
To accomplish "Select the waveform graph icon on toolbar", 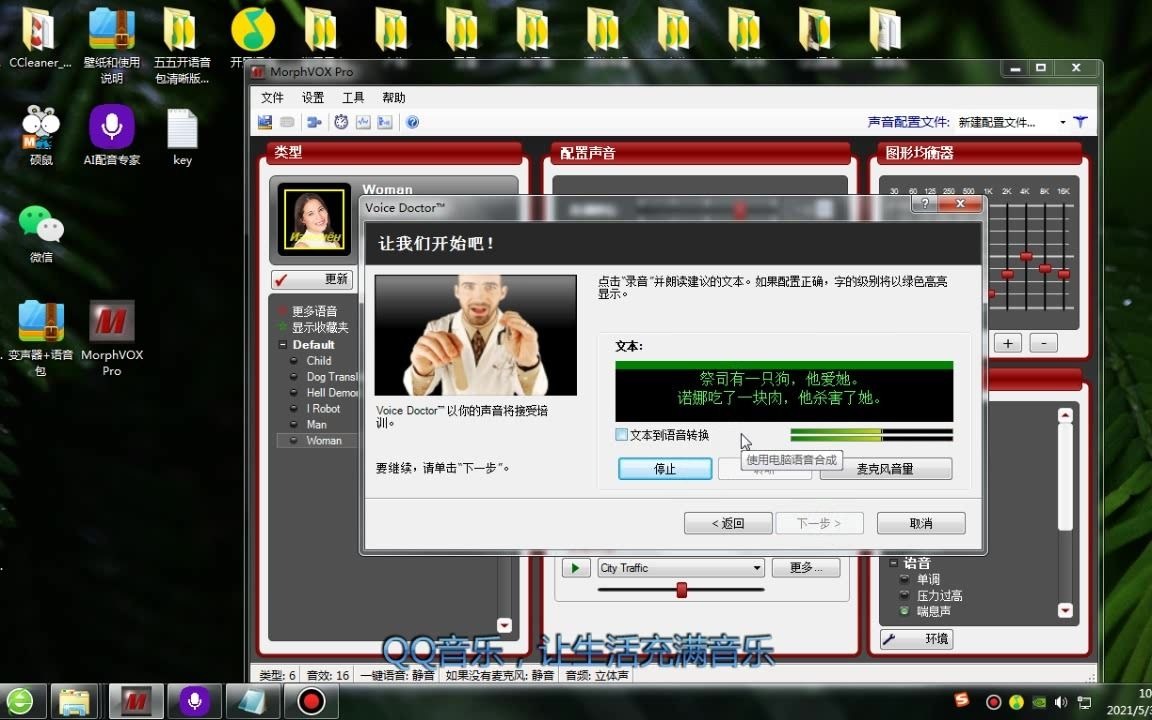I will point(363,122).
